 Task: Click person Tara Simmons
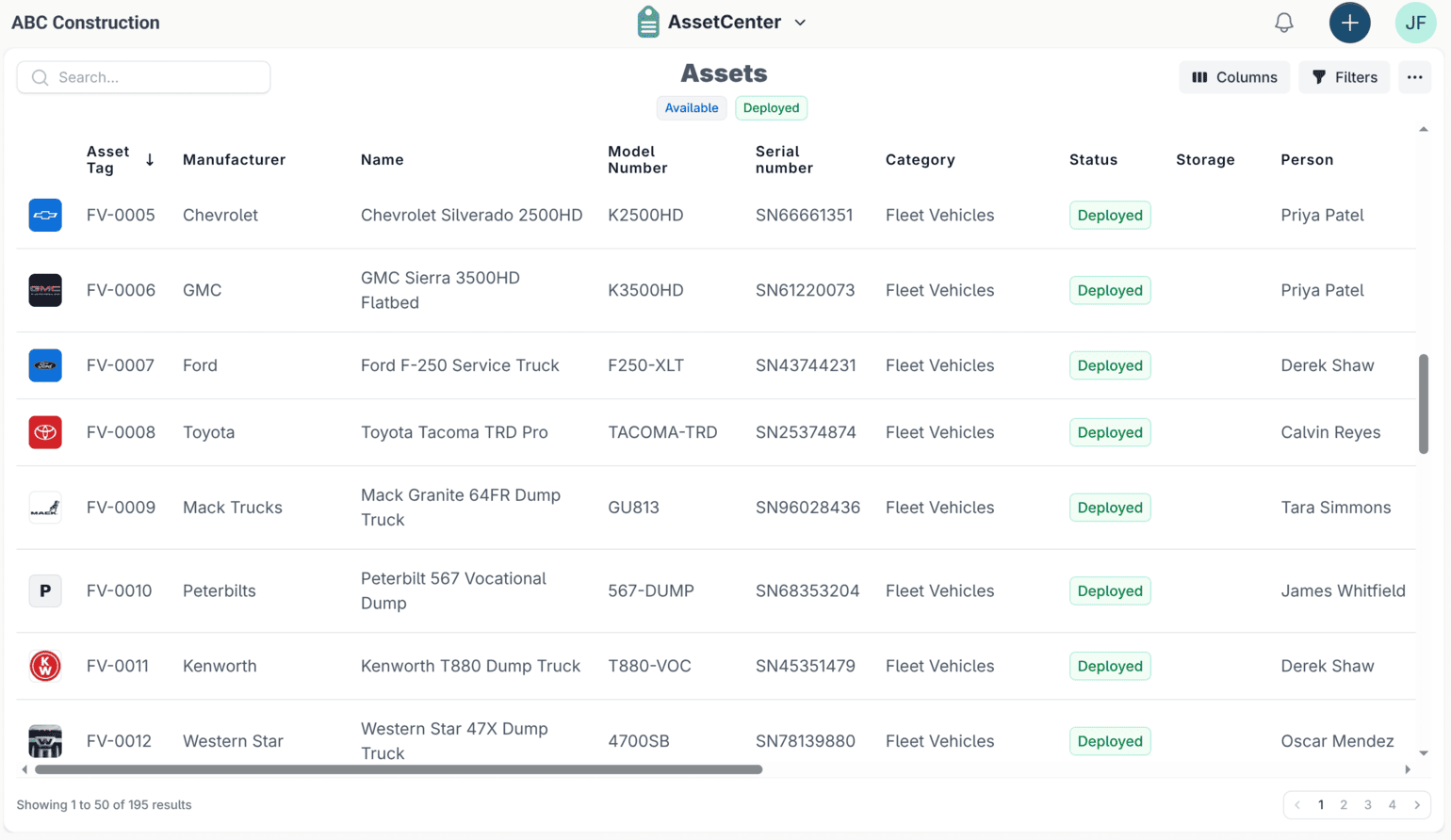(x=1335, y=508)
